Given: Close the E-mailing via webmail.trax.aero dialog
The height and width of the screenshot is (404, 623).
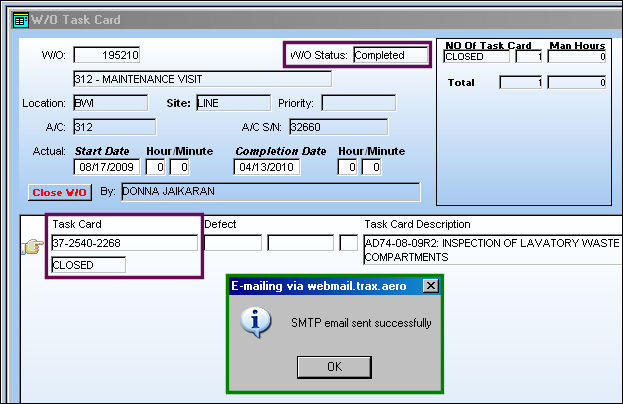Looking at the screenshot, I should (431, 286).
